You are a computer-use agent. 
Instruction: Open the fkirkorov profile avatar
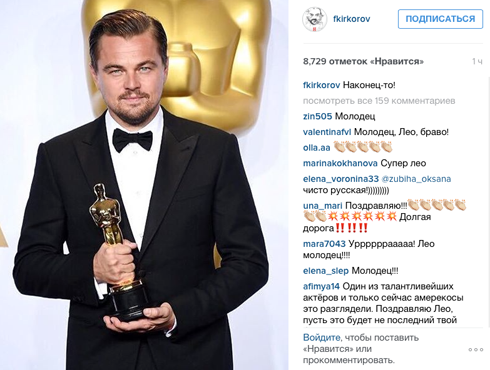(314, 20)
